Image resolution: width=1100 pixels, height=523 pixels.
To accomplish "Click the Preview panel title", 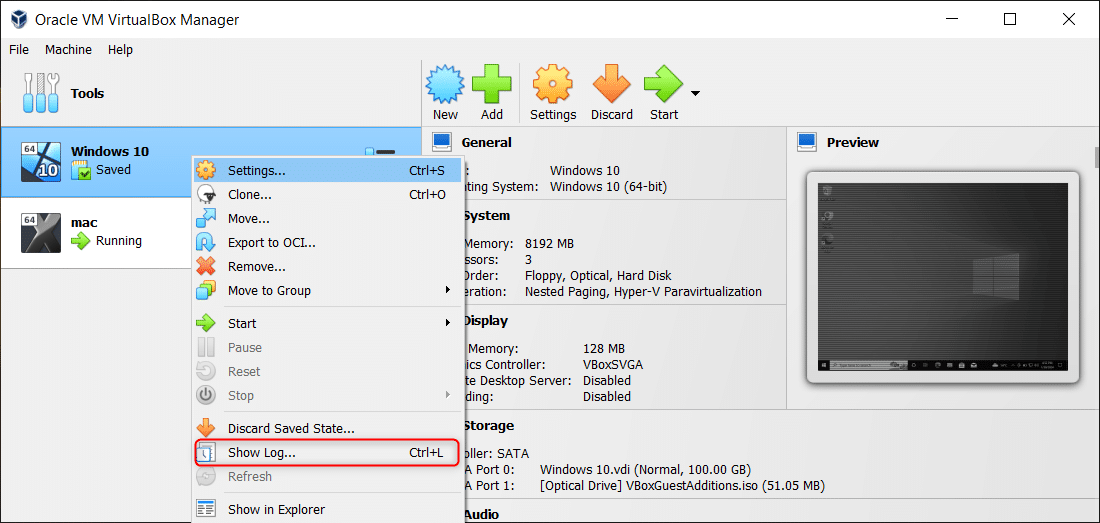I will pyautogui.click(x=852, y=142).
